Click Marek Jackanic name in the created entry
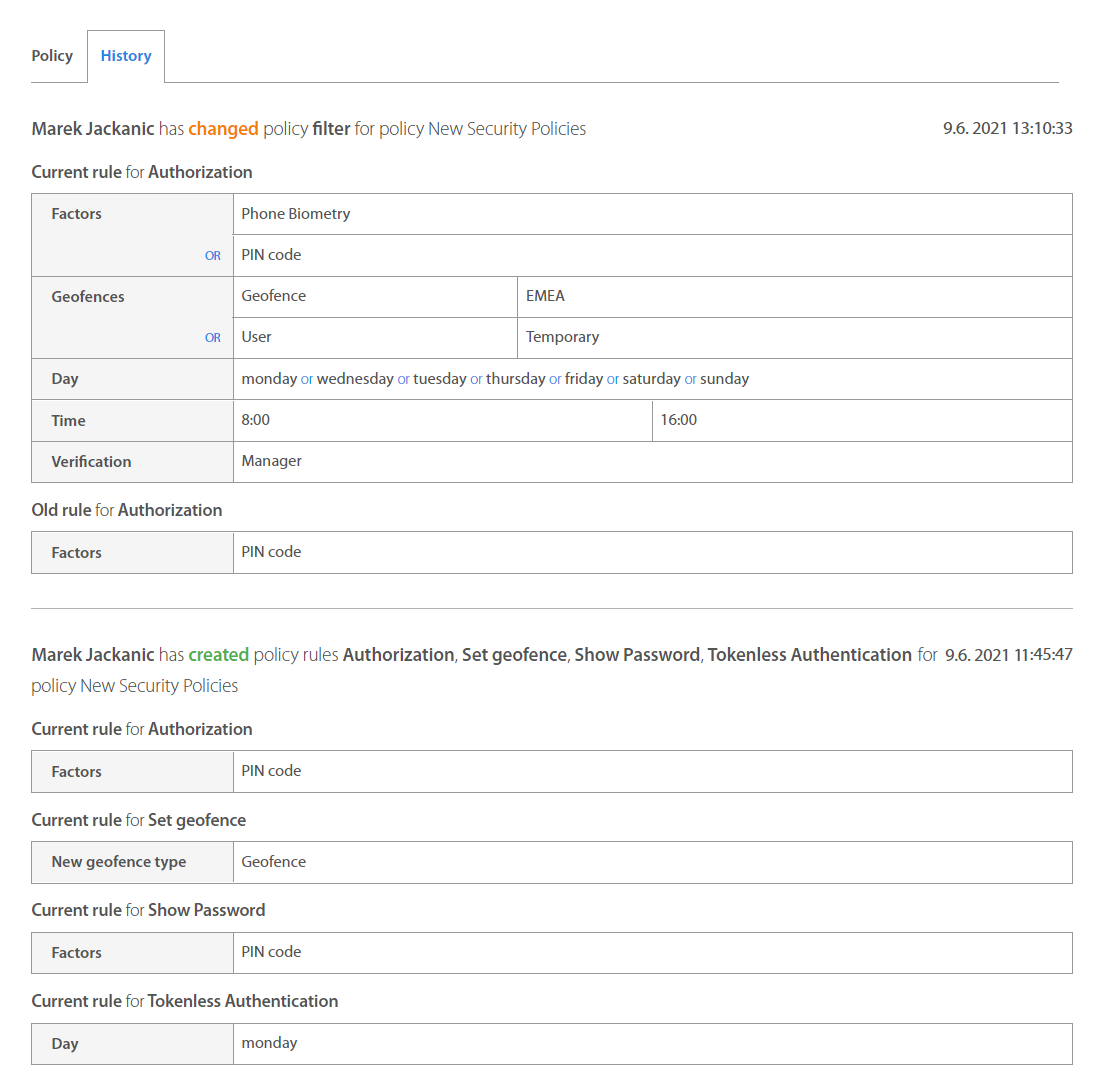This screenshot has height=1089, width=1096. (x=93, y=655)
